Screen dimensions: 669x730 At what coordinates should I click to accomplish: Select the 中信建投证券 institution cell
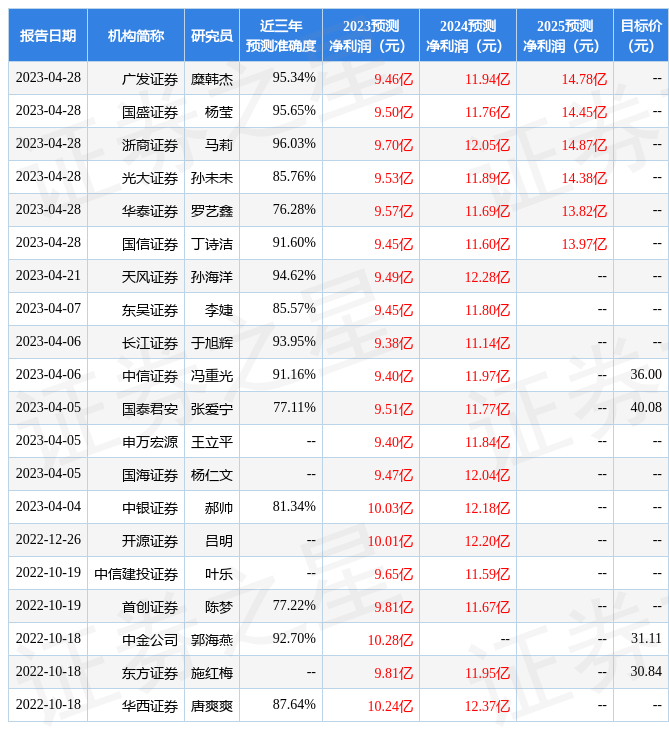point(136,574)
